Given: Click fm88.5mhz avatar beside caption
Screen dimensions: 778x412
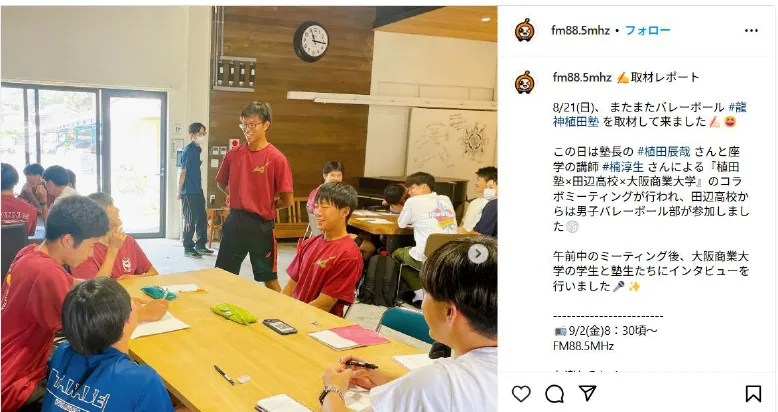Looking at the screenshot, I should click(x=524, y=82).
